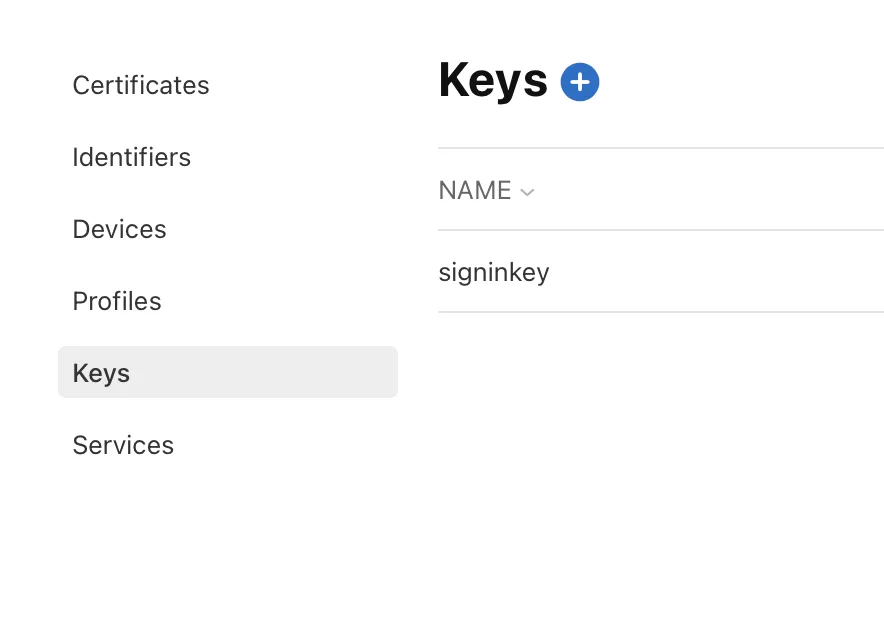Click the blue plus icon beside Keys
The width and height of the screenshot is (884, 630).
pos(580,82)
